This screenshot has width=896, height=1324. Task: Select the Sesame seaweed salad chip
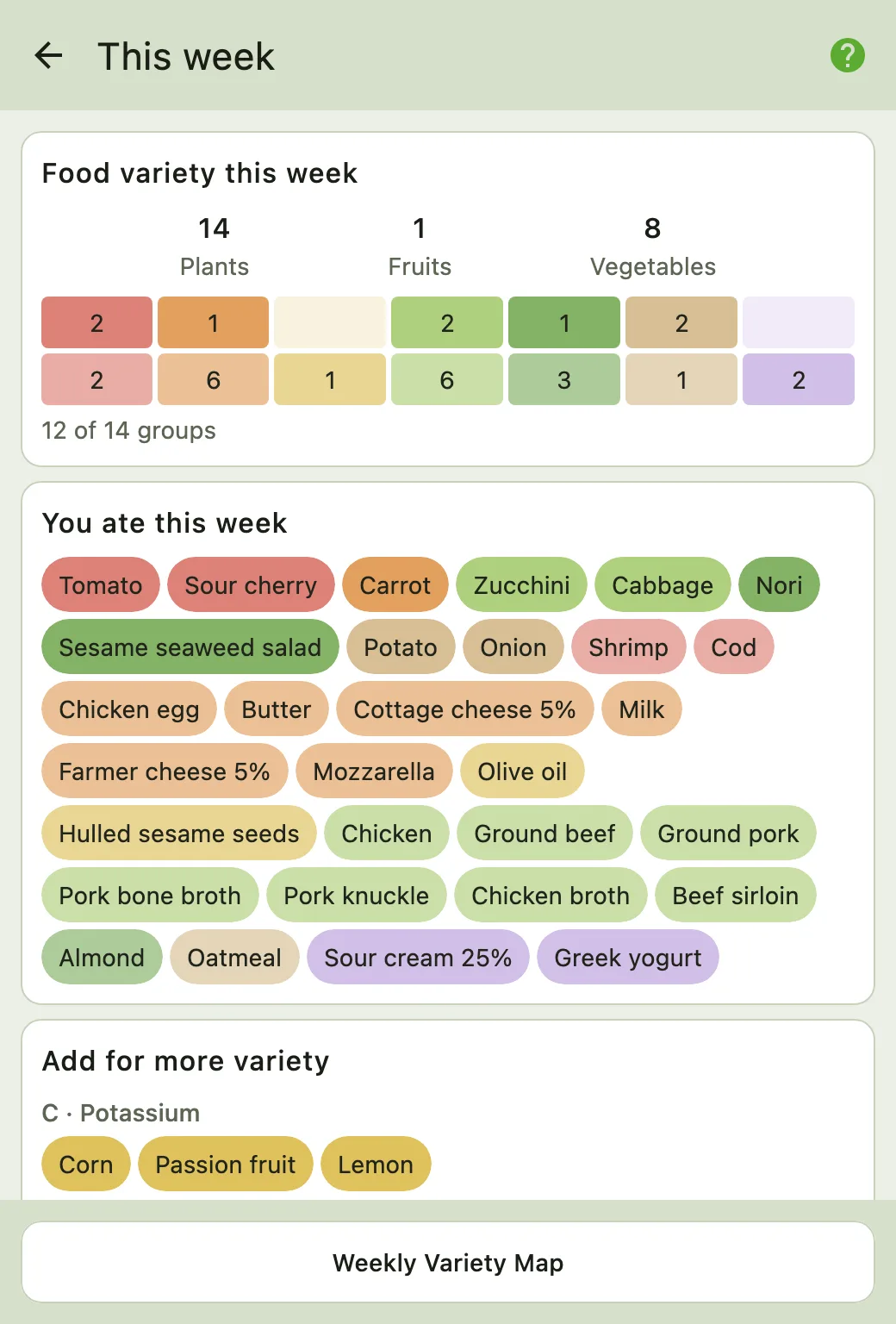point(190,647)
